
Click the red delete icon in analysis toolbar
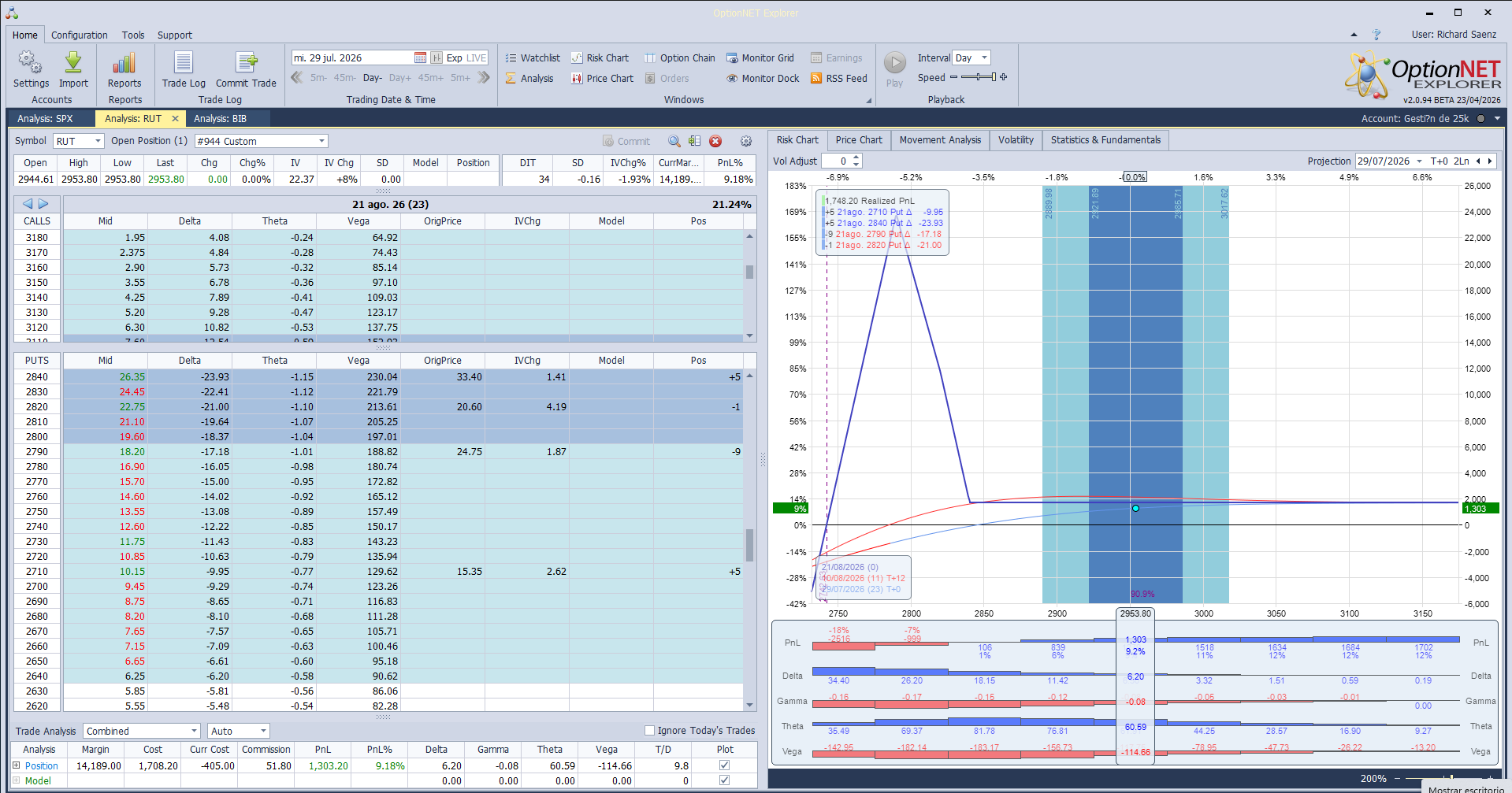click(715, 141)
